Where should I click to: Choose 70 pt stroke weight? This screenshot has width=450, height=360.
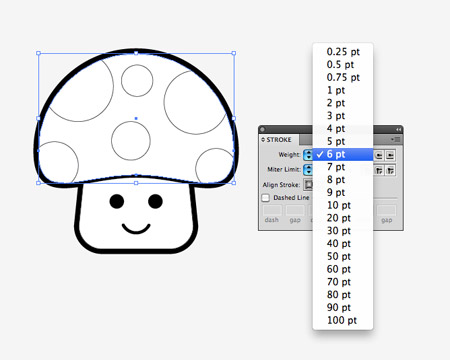point(343,282)
